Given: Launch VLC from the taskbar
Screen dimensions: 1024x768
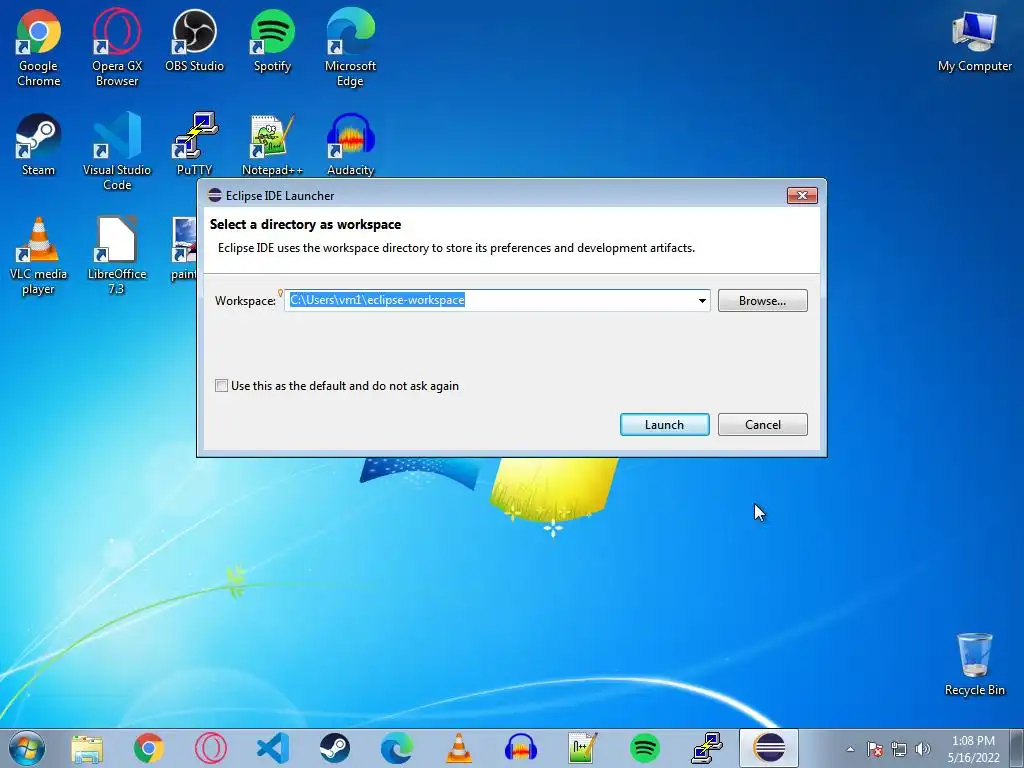Looking at the screenshot, I should (459, 748).
